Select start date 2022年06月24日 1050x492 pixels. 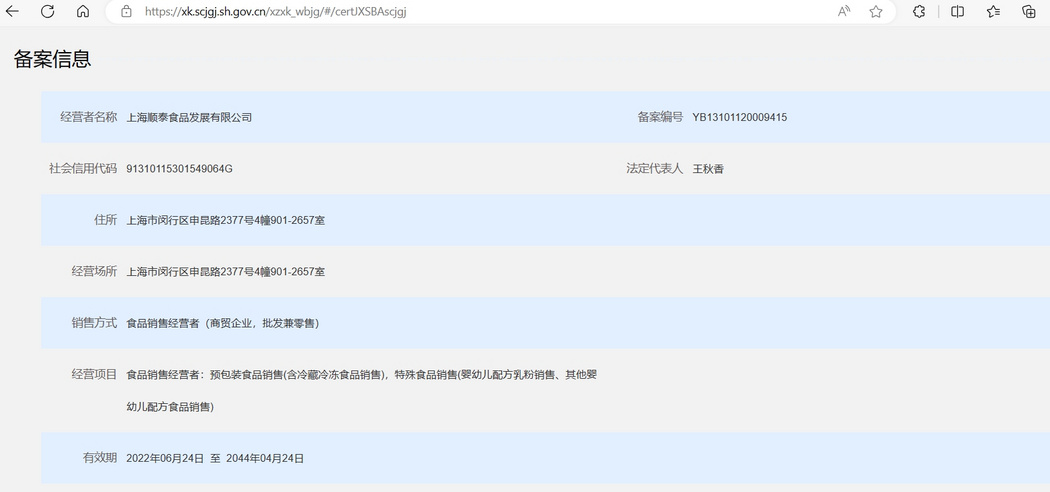click(165, 459)
